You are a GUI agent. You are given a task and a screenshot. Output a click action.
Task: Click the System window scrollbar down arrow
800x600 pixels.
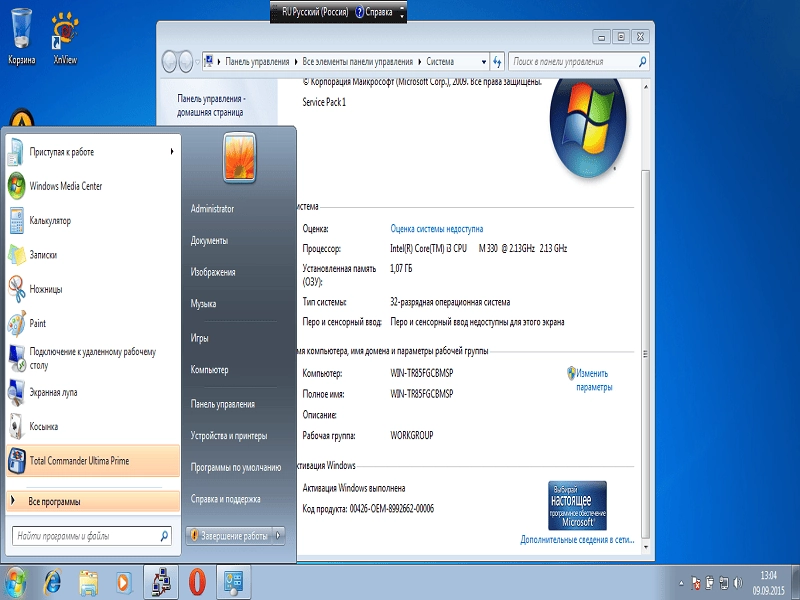(645, 547)
